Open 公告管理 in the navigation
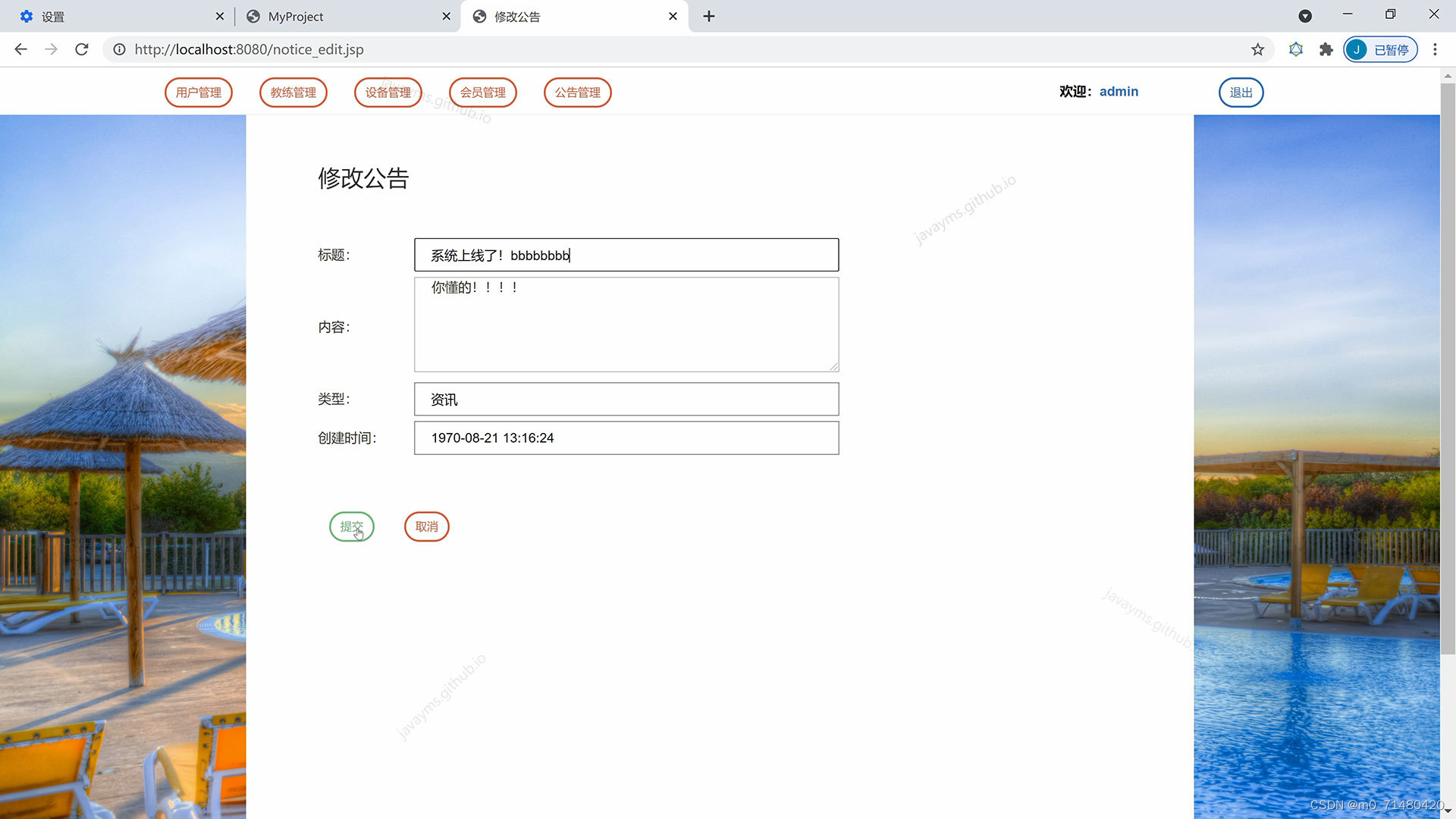This screenshot has height=819, width=1456. [578, 93]
